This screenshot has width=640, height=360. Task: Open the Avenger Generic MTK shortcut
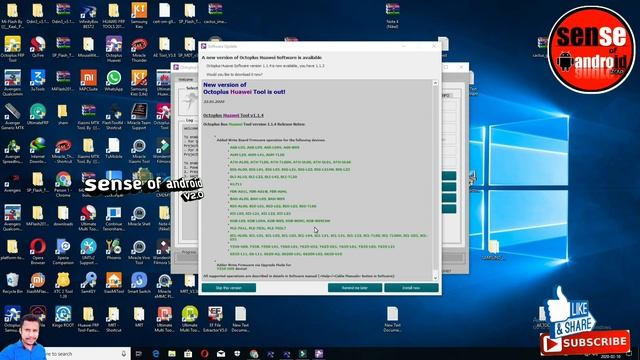[12, 117]
